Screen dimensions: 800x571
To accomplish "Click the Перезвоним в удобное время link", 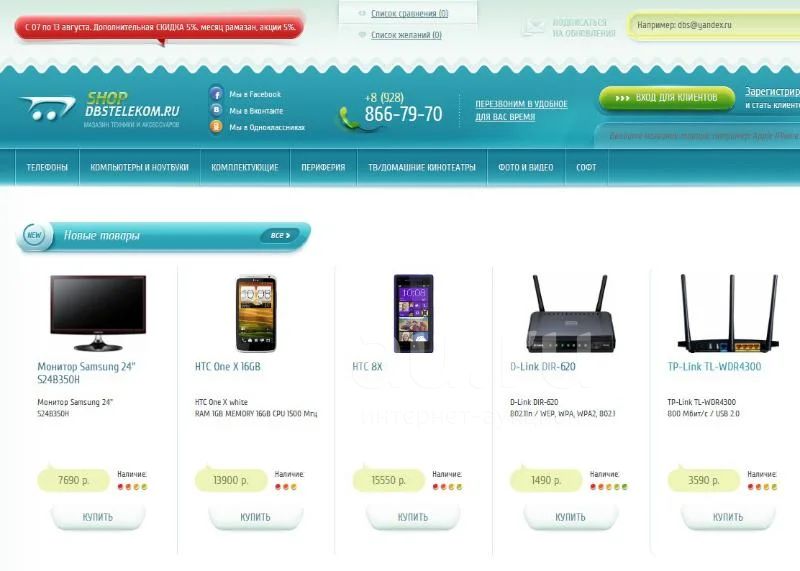I will pyautogui.click(x=521, y=110).
